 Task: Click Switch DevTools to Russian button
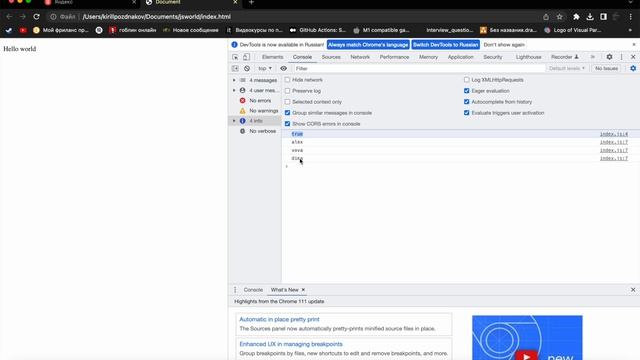445,44
